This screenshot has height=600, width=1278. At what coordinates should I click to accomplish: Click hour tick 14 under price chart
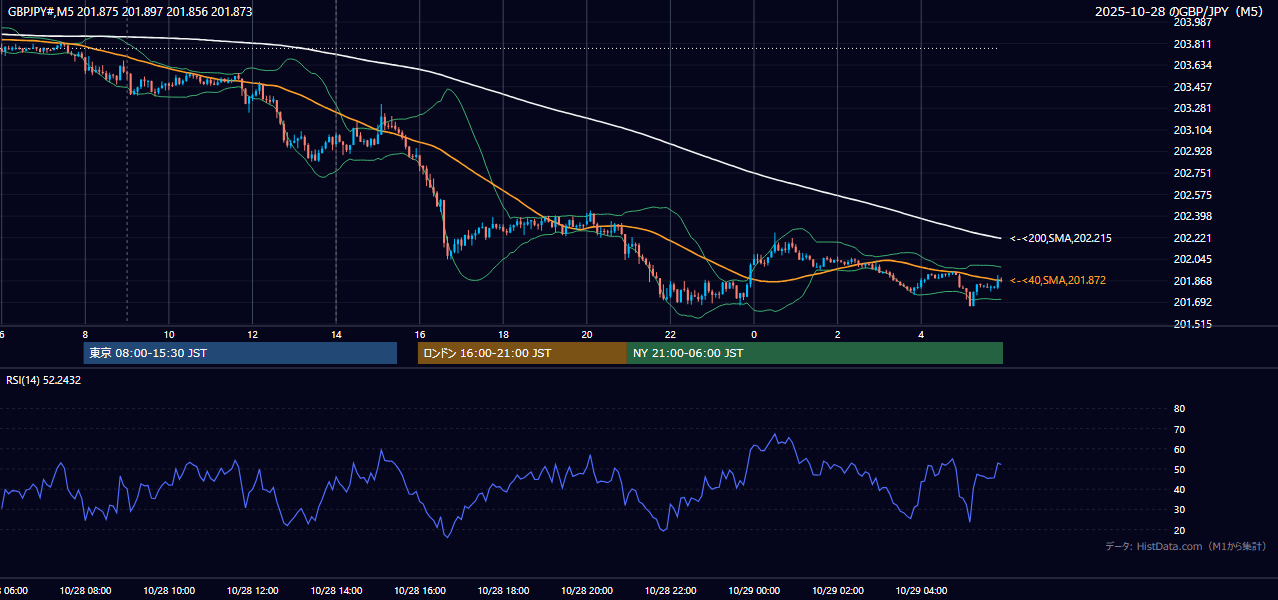click(336, 334)
